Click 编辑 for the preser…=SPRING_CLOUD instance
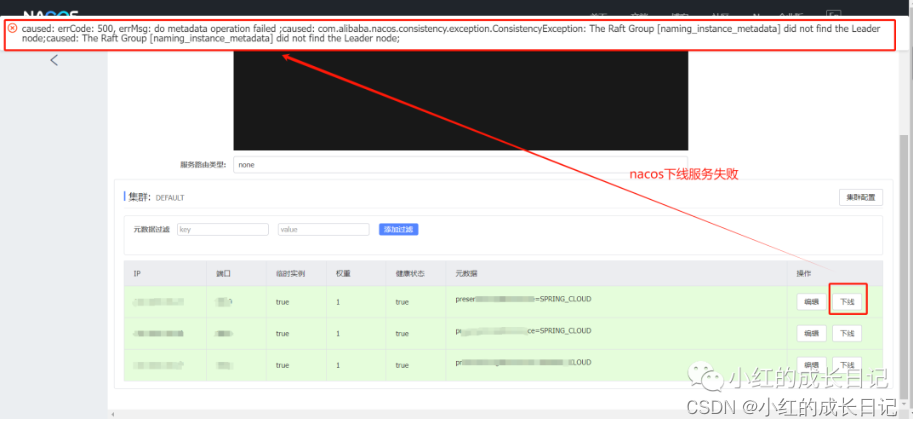 click(x=811, y=302)
